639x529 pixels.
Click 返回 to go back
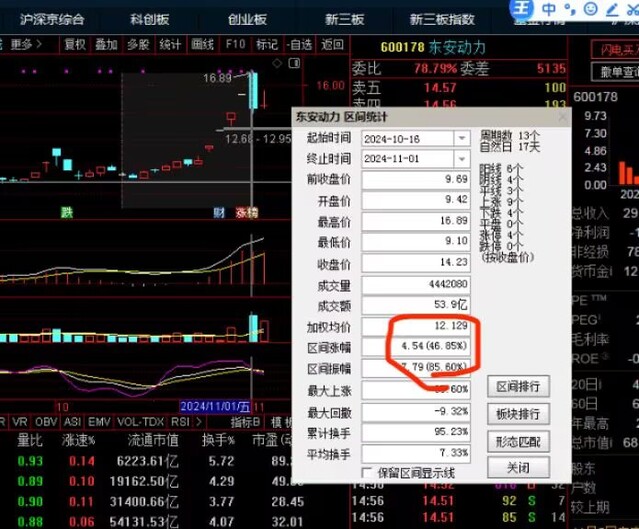[x=332, y=44]
